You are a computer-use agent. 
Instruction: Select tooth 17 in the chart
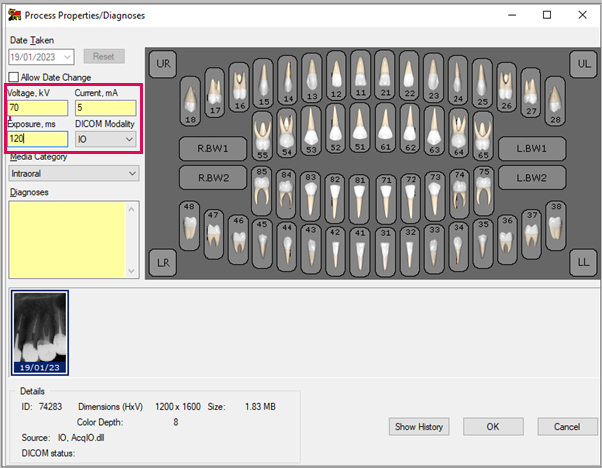215,92
